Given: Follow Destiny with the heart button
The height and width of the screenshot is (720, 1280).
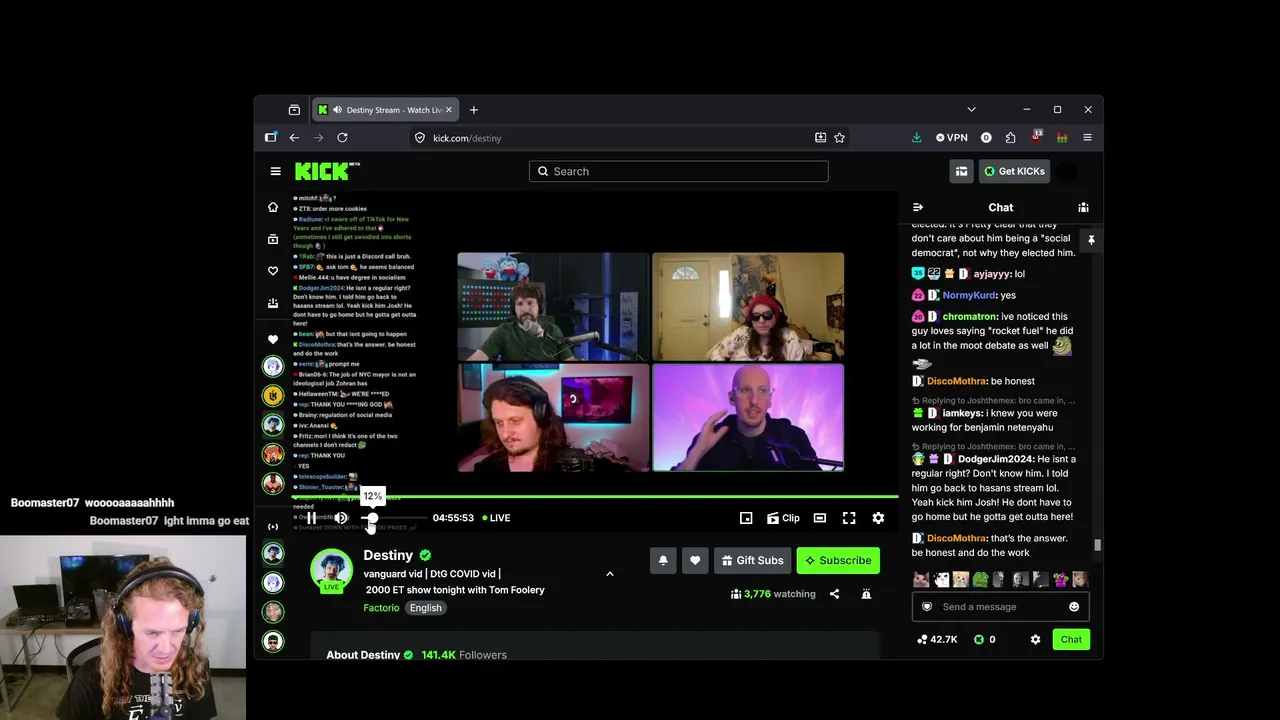Looking at the screenshot, I should coord(695,560).
